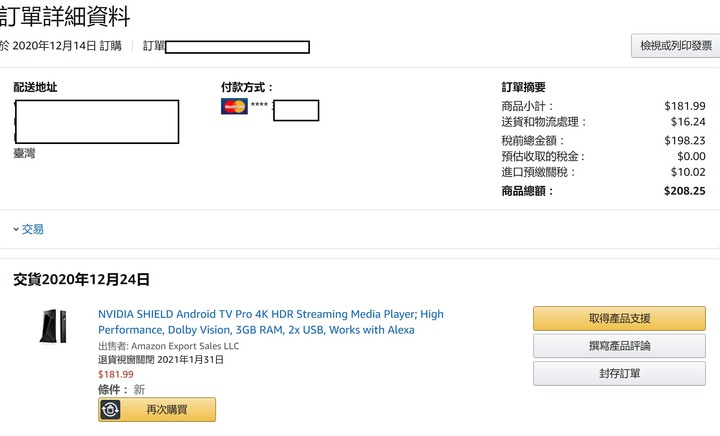Click the 配送地址 shipping address heading
The height and width of the screenshot is (436, 720).
tap(35, 87)
